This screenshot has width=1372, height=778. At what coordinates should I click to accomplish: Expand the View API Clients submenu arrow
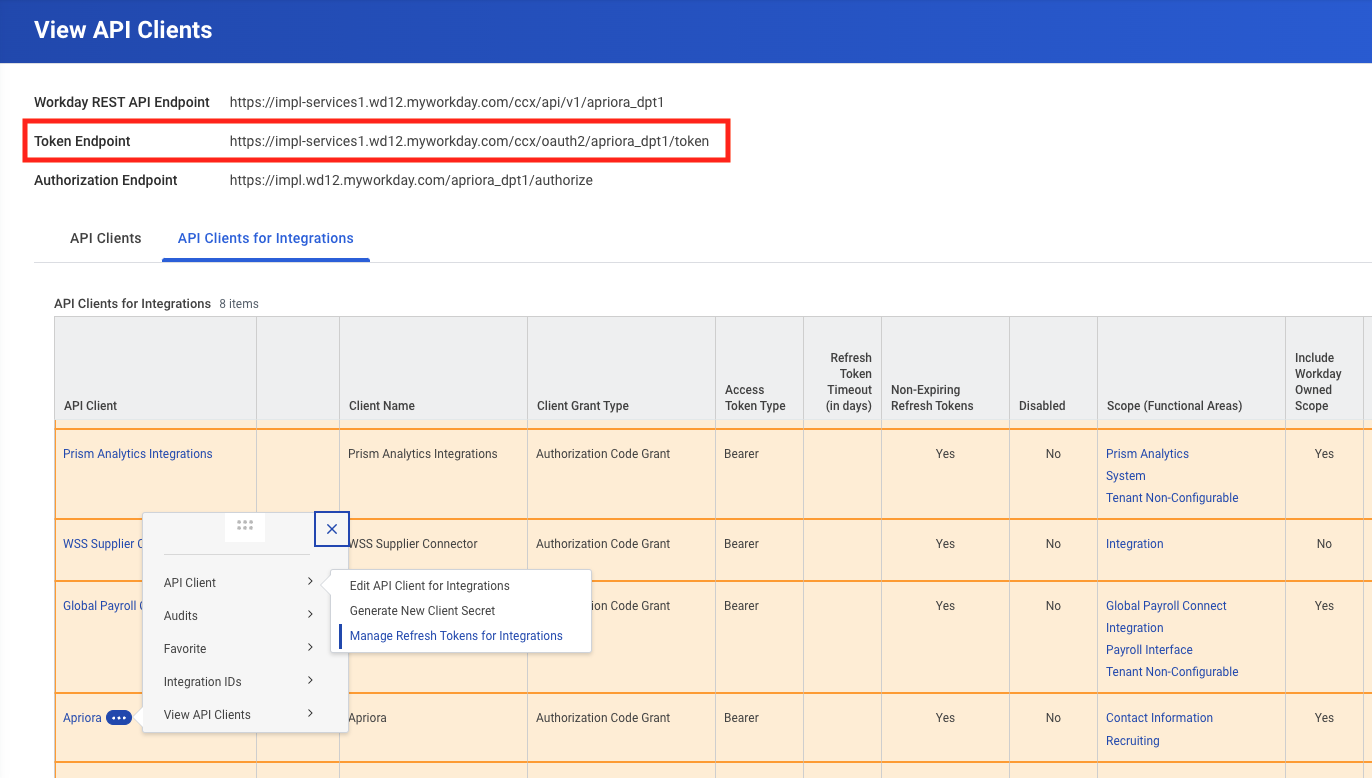(311, 714)
